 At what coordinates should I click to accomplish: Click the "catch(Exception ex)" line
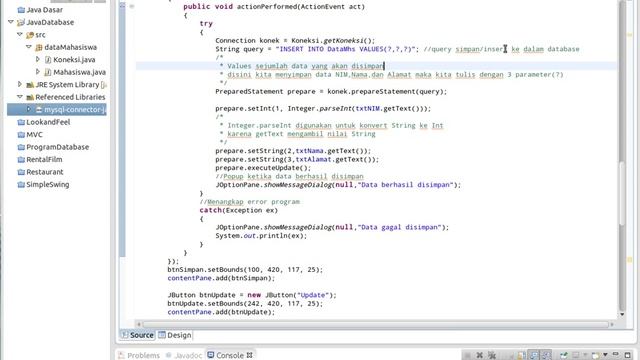(238, 210)
